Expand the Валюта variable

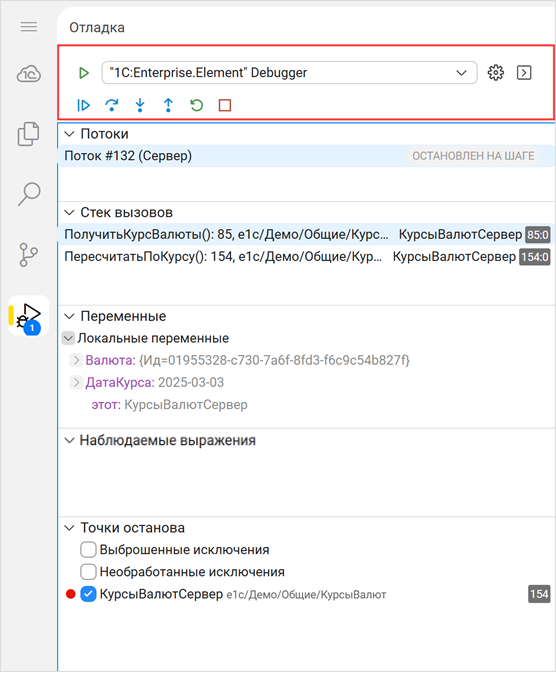point(76,360)
